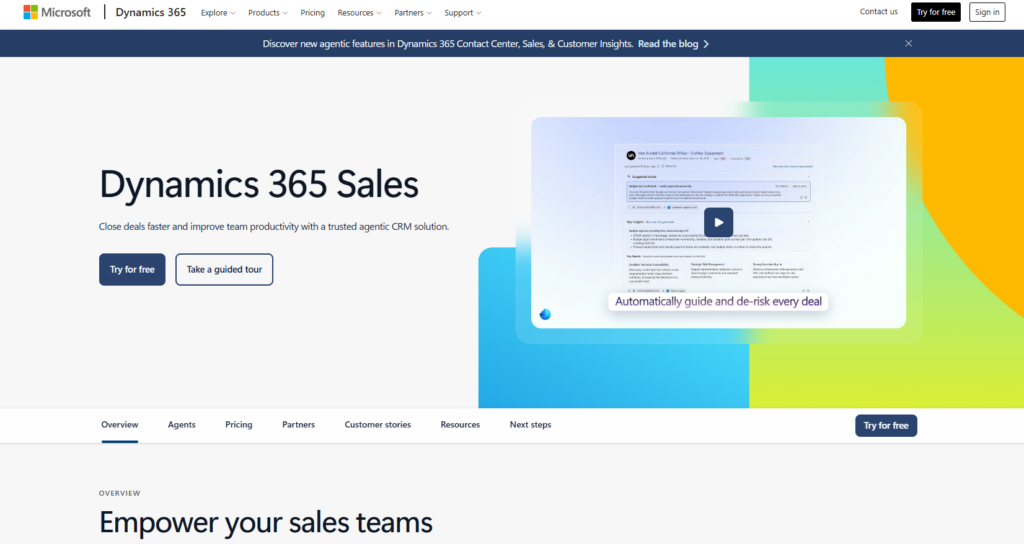Viewport: 1024px width, 544px height.
Task: Click the chevron arrow after Read the blog
Action: click(x=706, y=44)
